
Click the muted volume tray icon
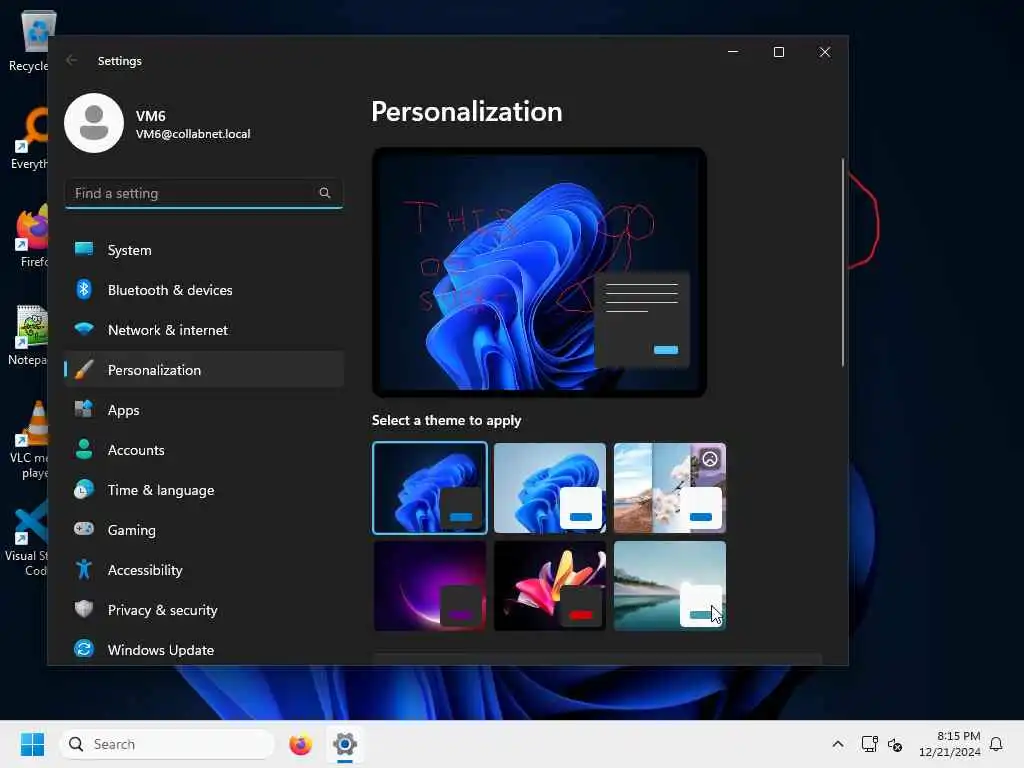click(895, 744)
